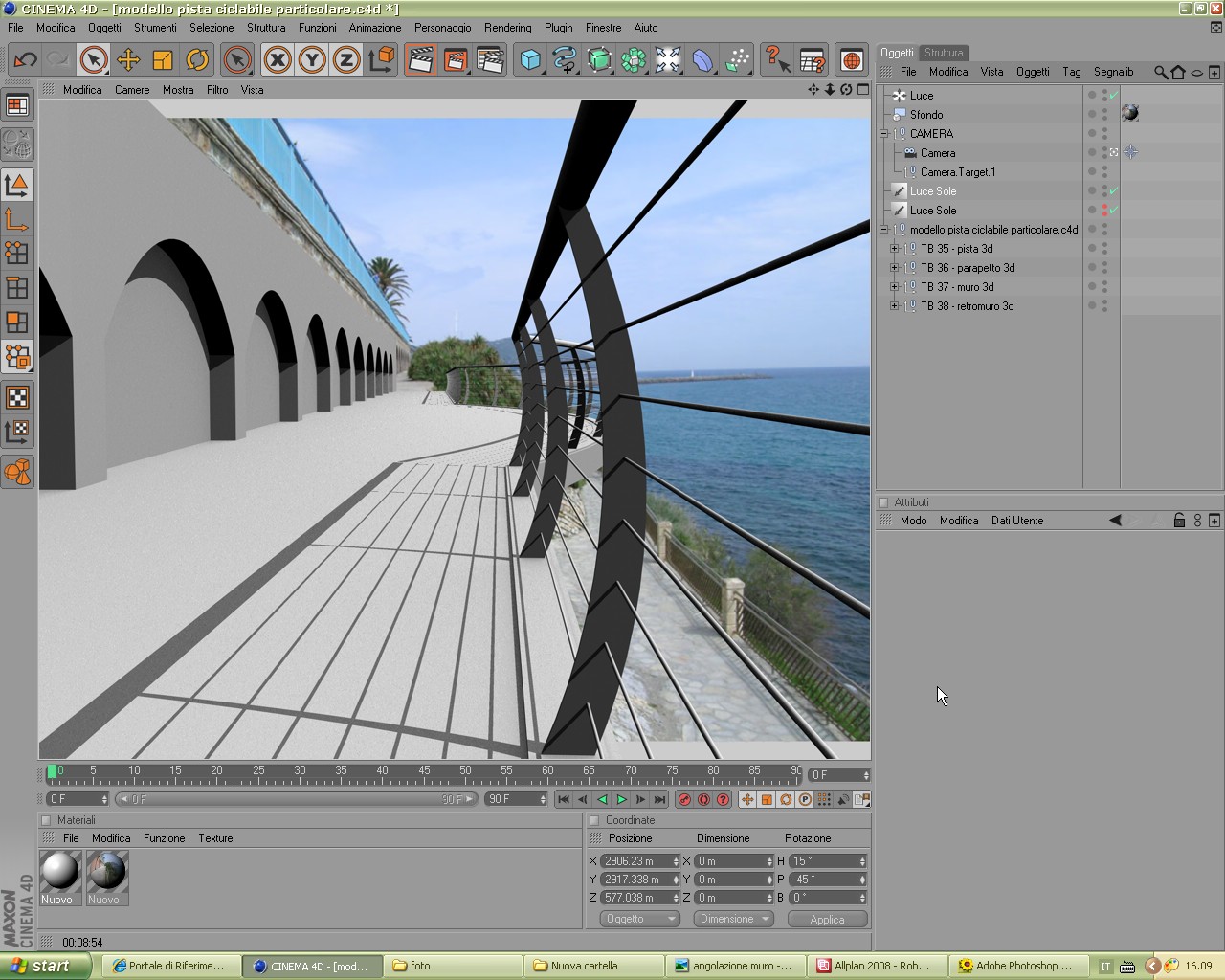
Task: Render in the Picture Viewer icon
Action: click(x=456, y=60)
